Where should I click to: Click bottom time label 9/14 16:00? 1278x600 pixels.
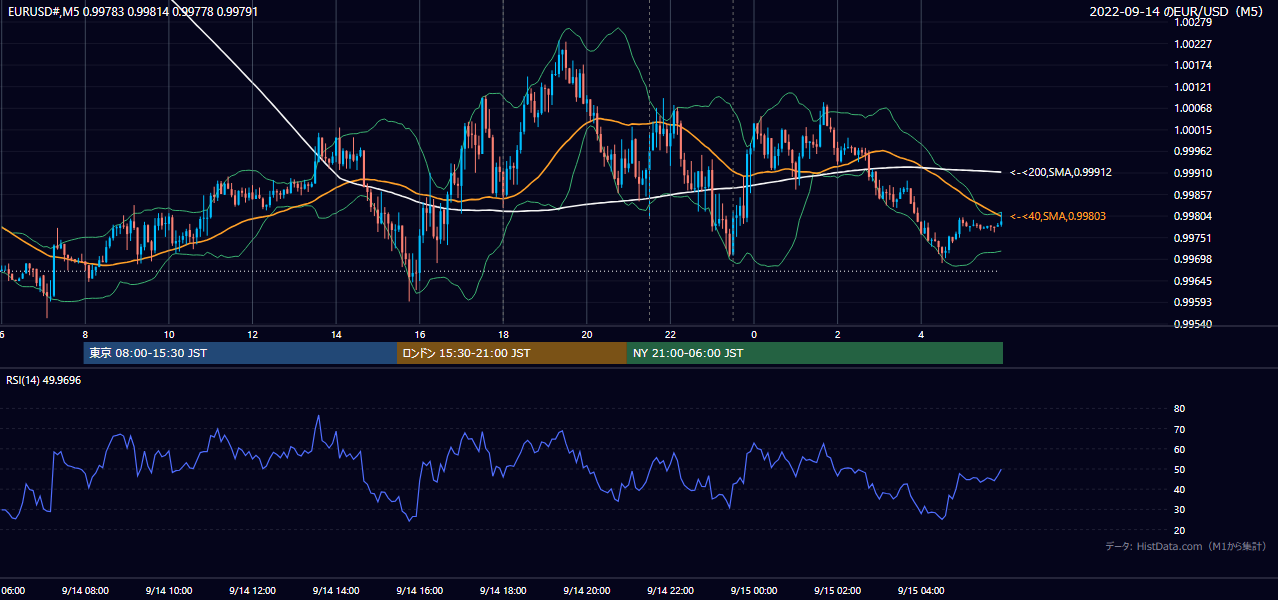coord(420,590)
